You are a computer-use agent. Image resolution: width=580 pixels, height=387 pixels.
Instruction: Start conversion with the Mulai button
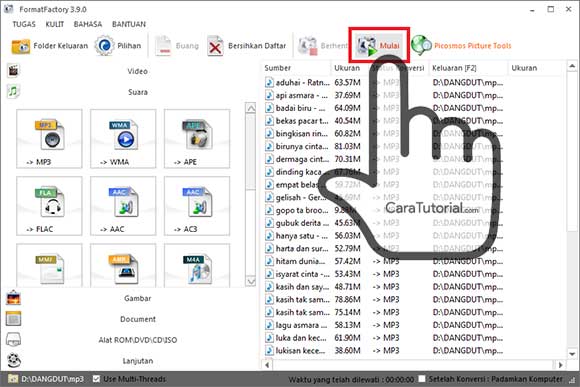(378, 46)
